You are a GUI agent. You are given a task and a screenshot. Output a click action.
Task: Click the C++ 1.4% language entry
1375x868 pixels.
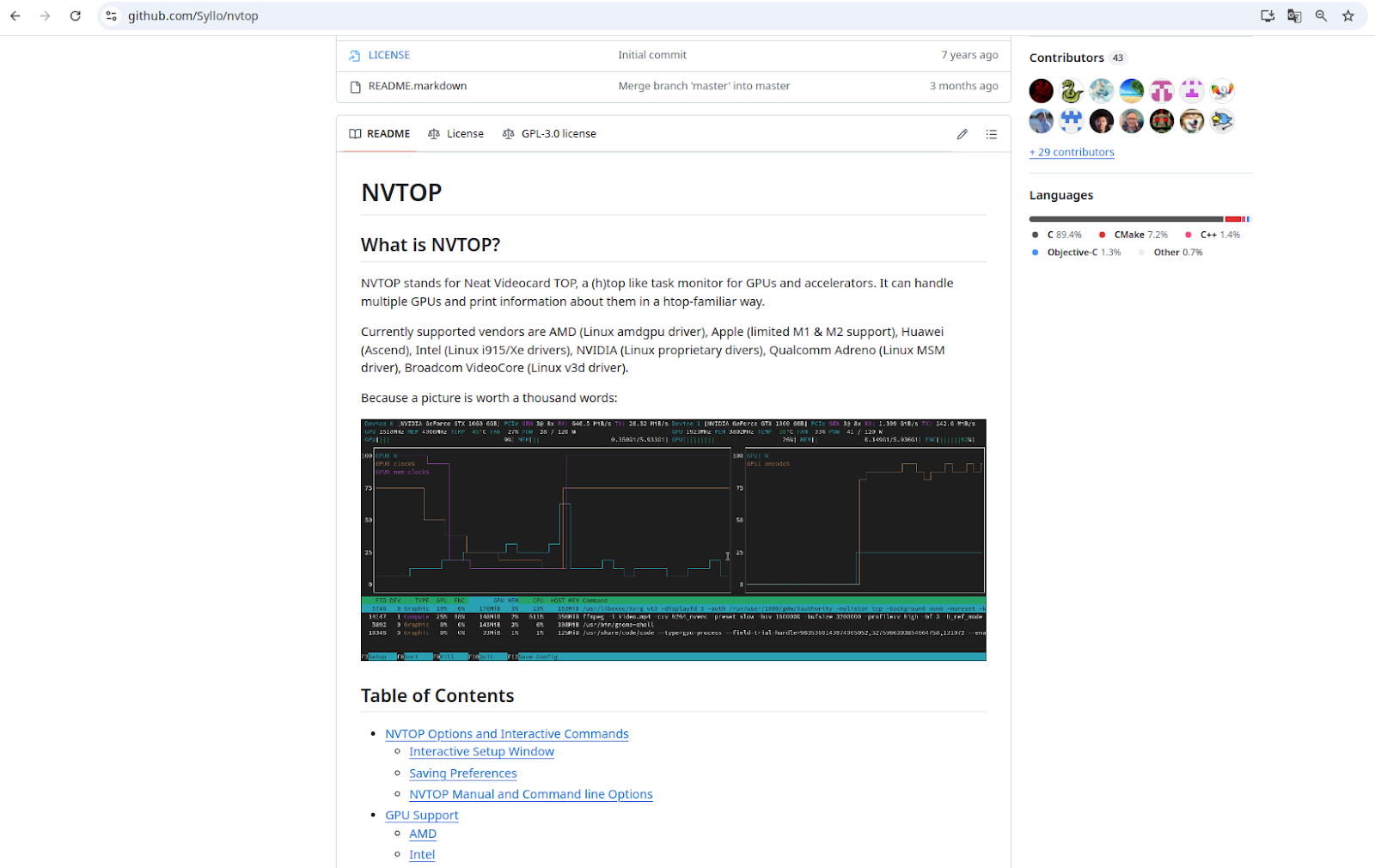click(x=1213, y=235)
